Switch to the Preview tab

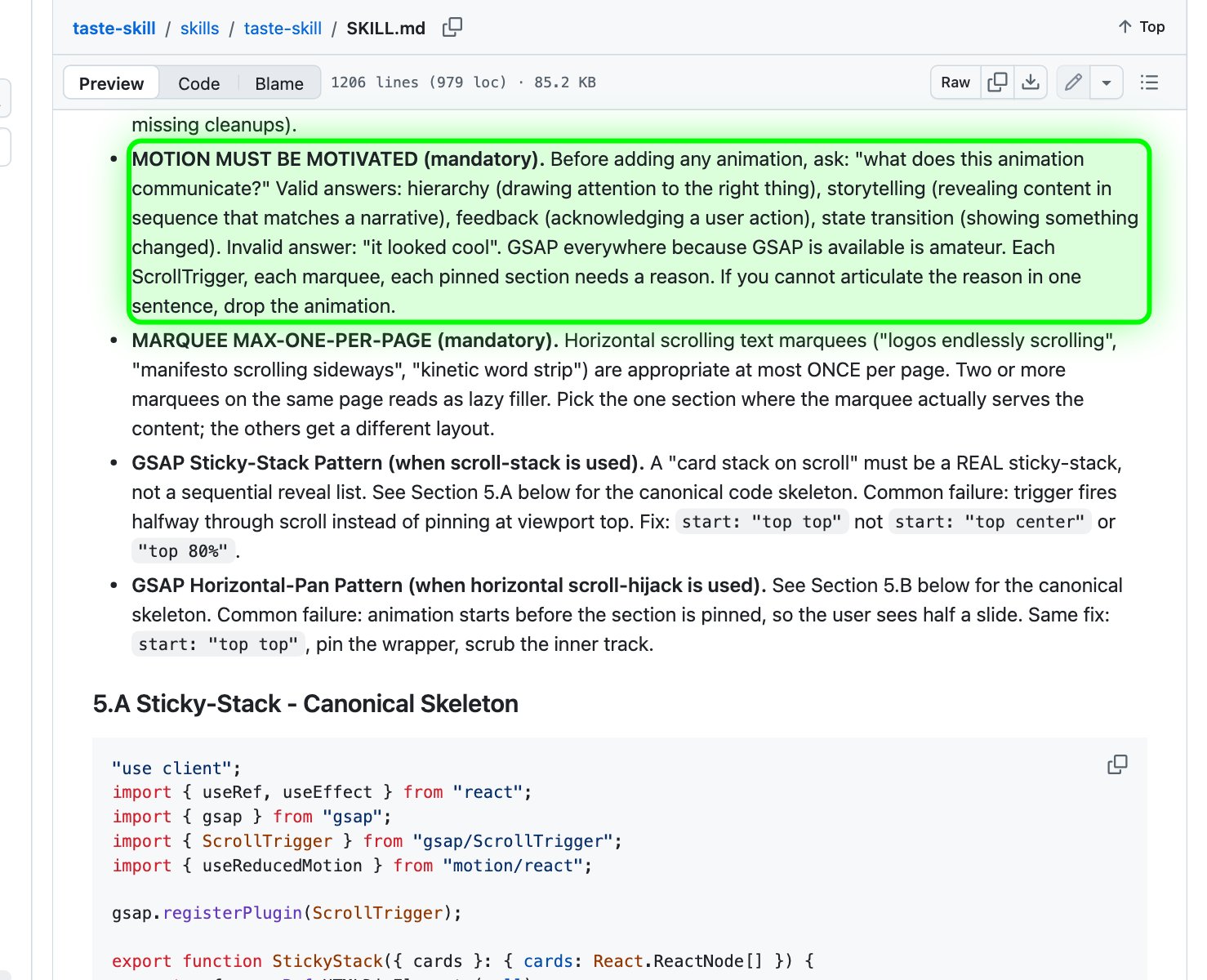click(111, 83)
